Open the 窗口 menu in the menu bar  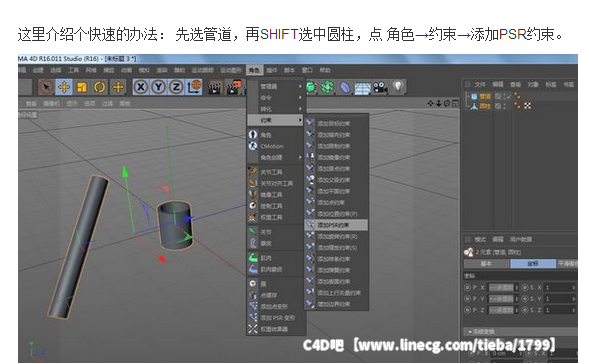click(x=307, y=70)
